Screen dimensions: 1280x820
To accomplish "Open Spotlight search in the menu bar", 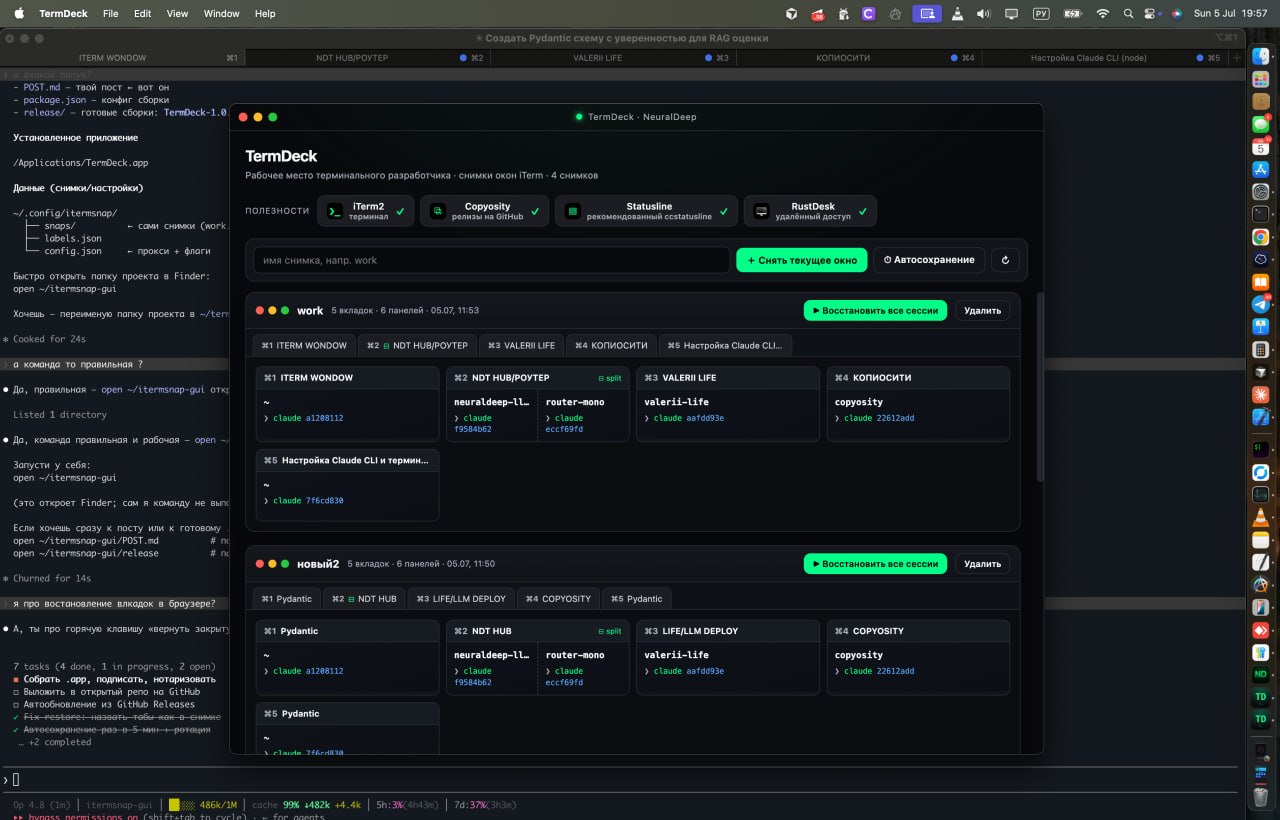I will click(1129, 14).
